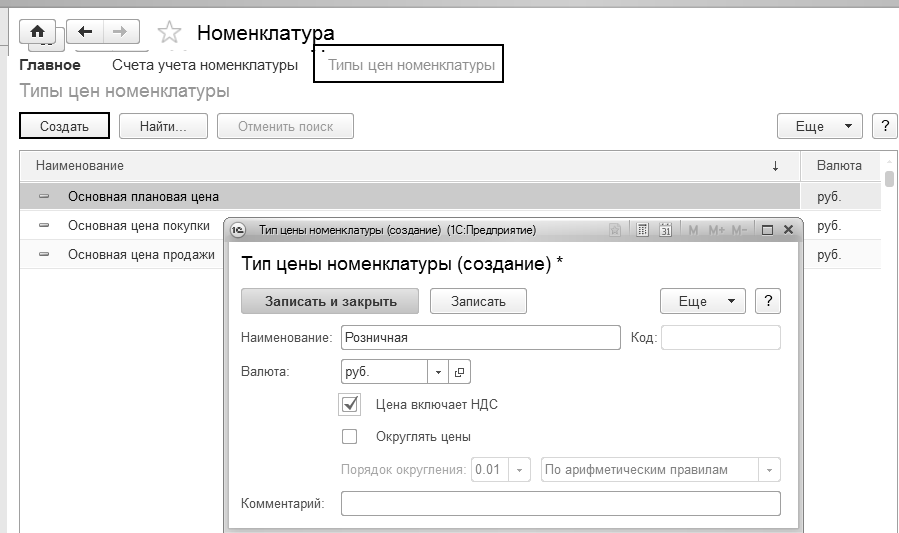Screen dimensions: 899x533
Task: Click the Создать button
Action: click(64, 126)
